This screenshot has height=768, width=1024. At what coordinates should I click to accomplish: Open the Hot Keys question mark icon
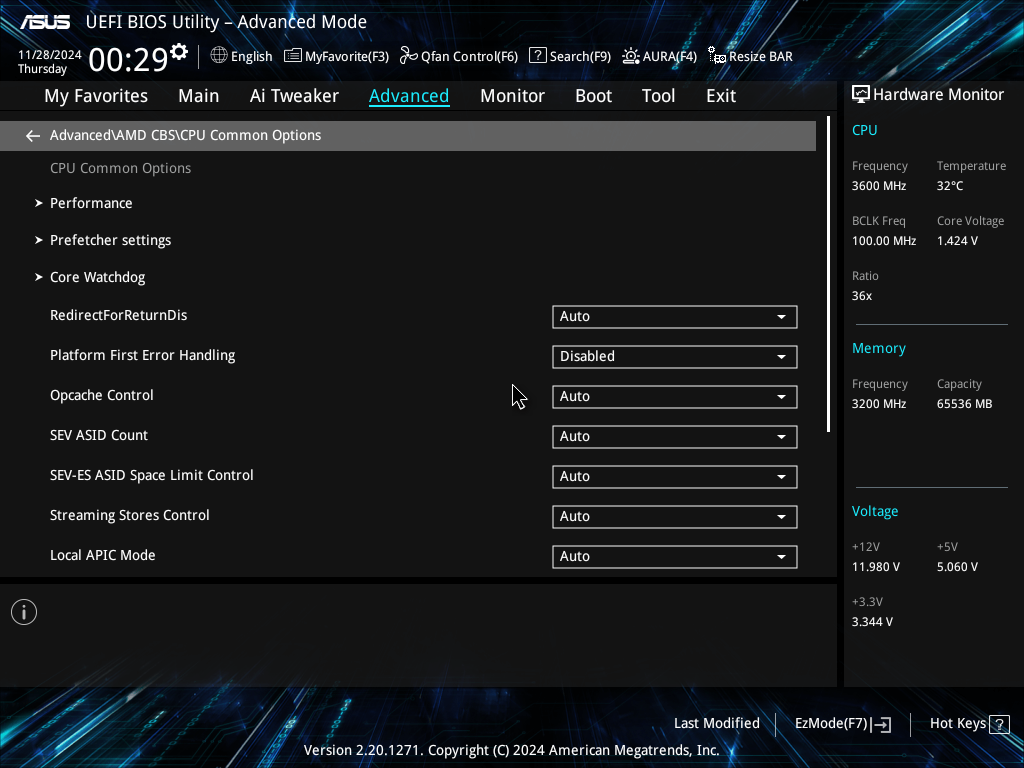pos(999,724)
